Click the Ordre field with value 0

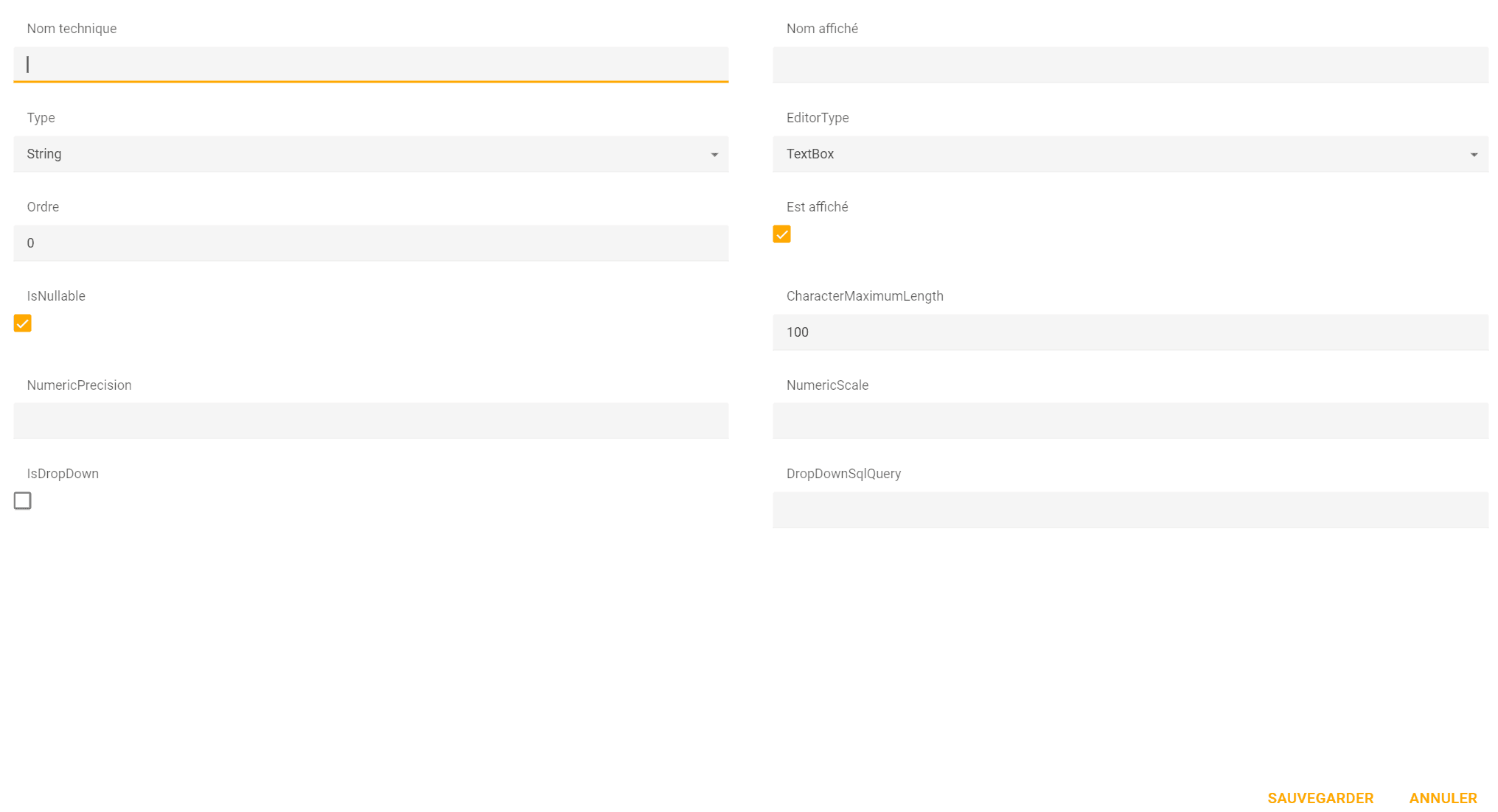pos(371,243)
